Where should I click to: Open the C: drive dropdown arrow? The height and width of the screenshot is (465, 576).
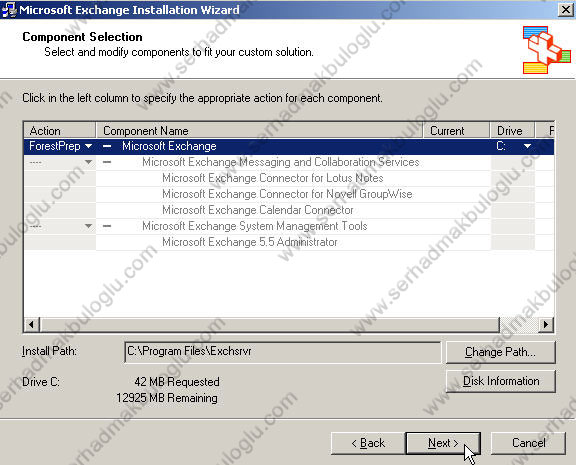pos(527,146)
